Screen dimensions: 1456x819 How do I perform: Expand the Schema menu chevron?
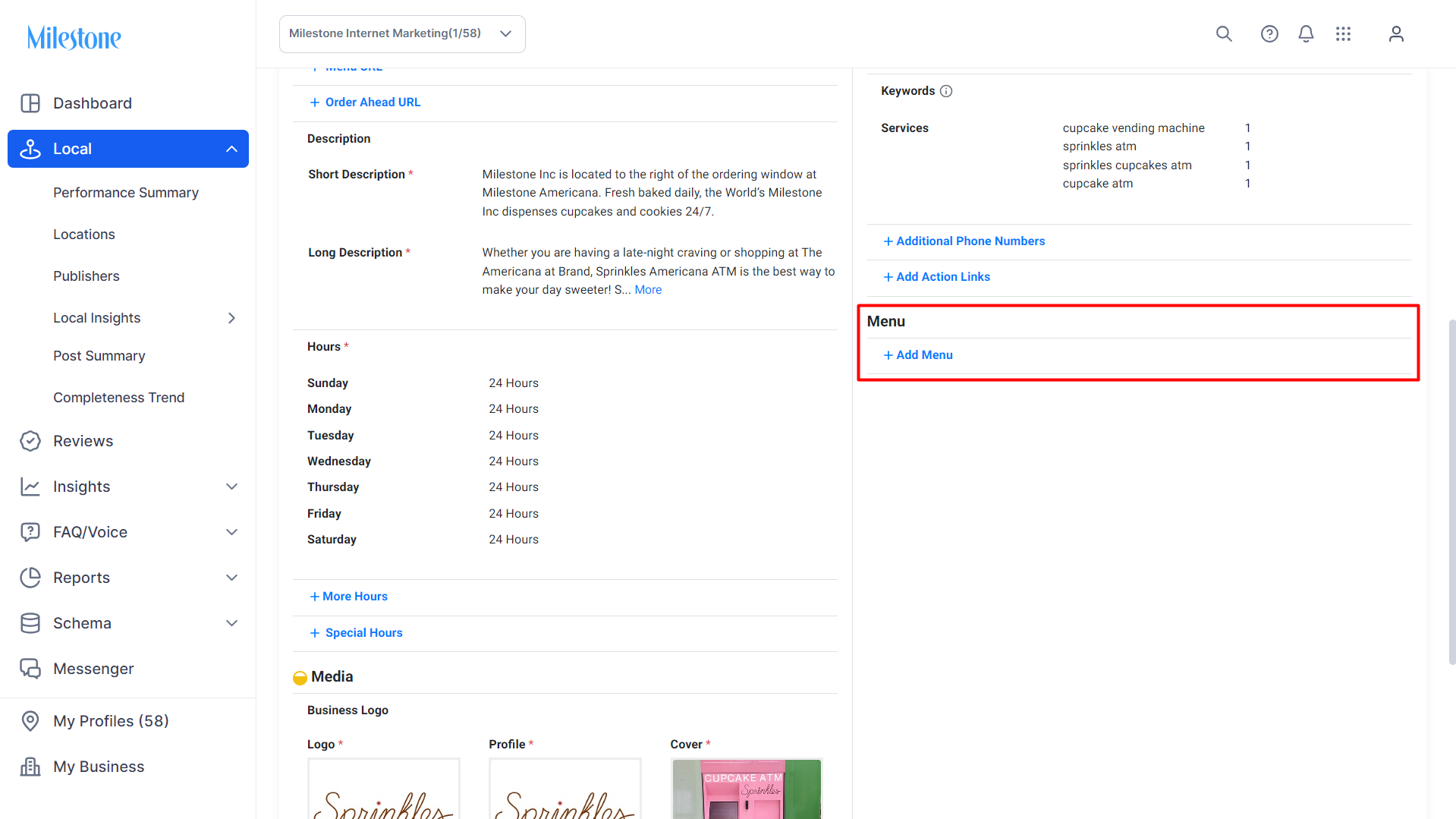tap(232, 623)
